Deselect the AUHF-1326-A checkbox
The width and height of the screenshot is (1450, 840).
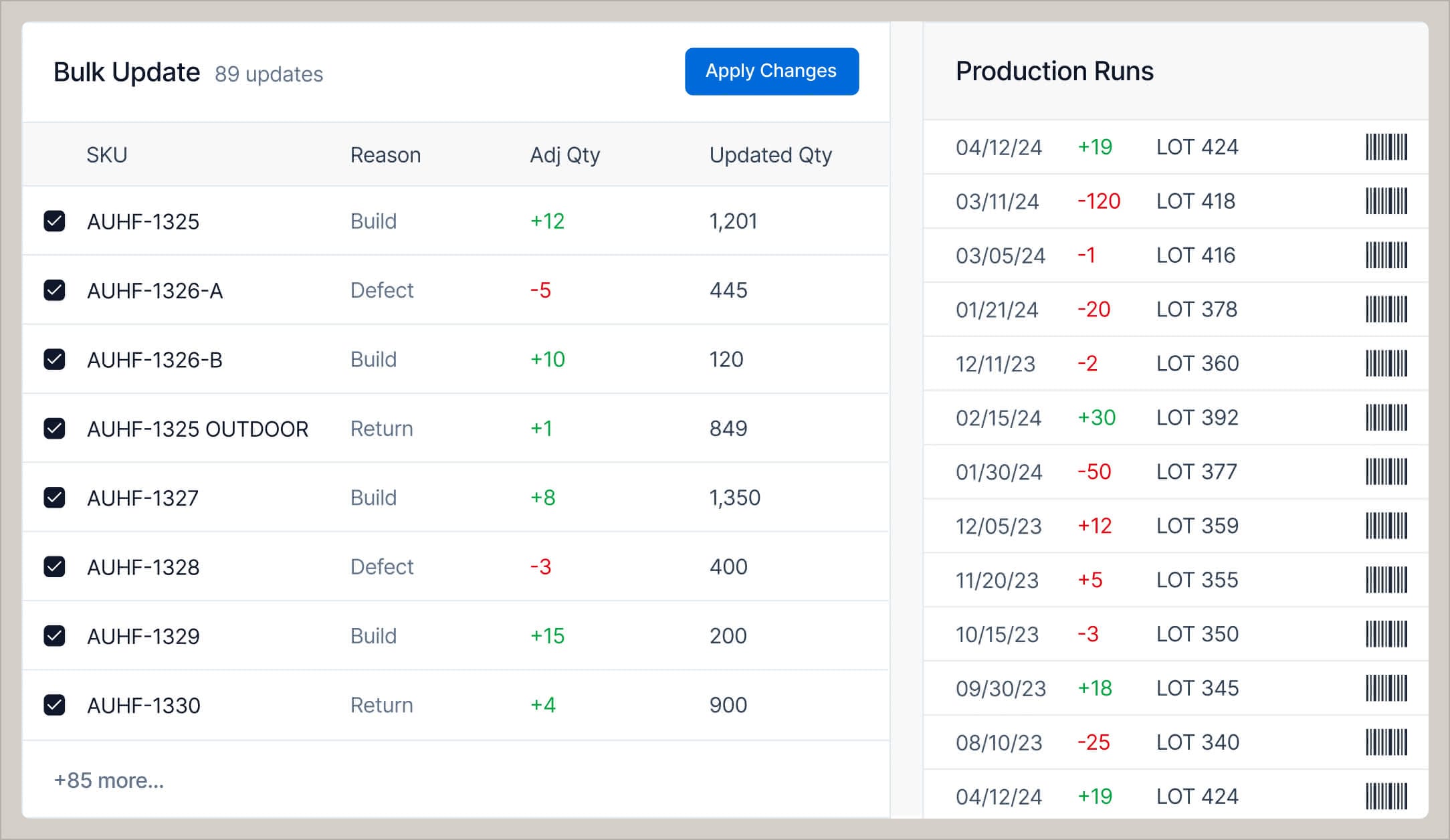pyautogui.click(x=54, y=290)
